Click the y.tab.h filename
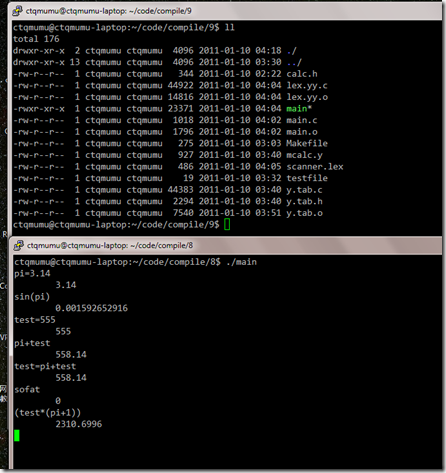 click(304, 201)
